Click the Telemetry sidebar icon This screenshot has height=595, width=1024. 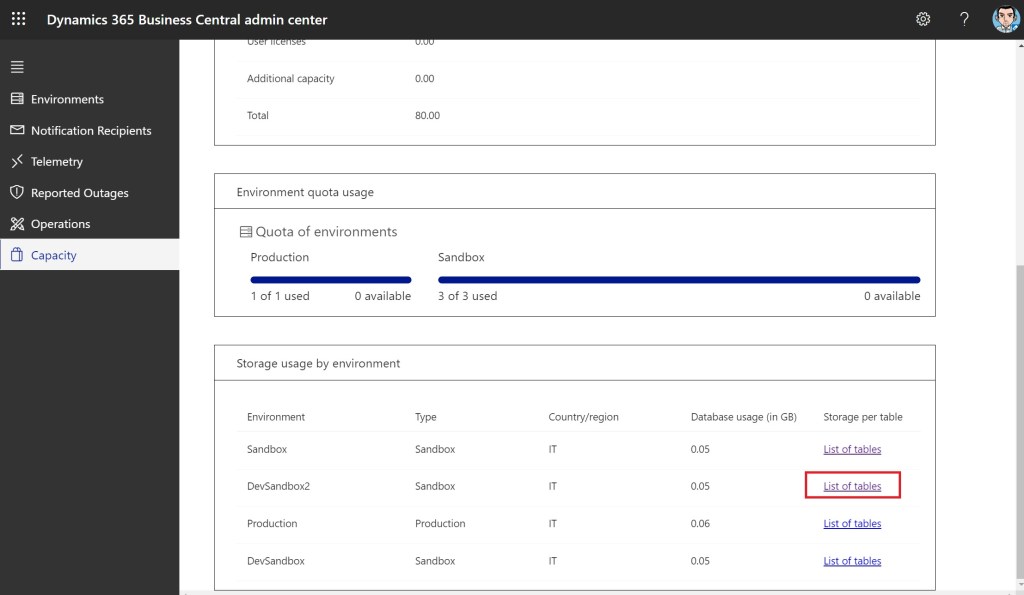coord(17,161)
